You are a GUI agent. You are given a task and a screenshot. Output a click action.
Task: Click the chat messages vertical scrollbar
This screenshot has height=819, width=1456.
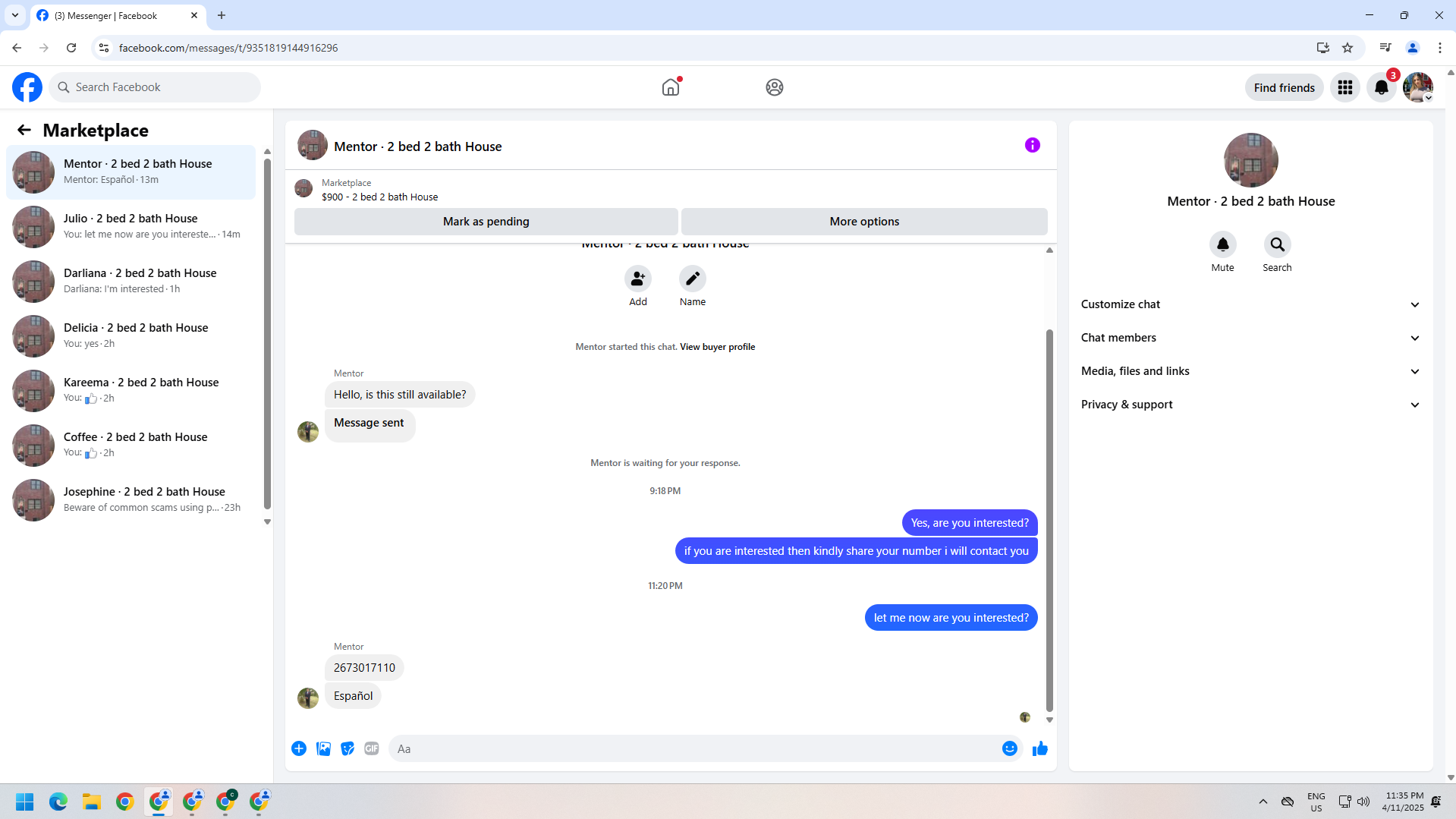coord(1049,520)
